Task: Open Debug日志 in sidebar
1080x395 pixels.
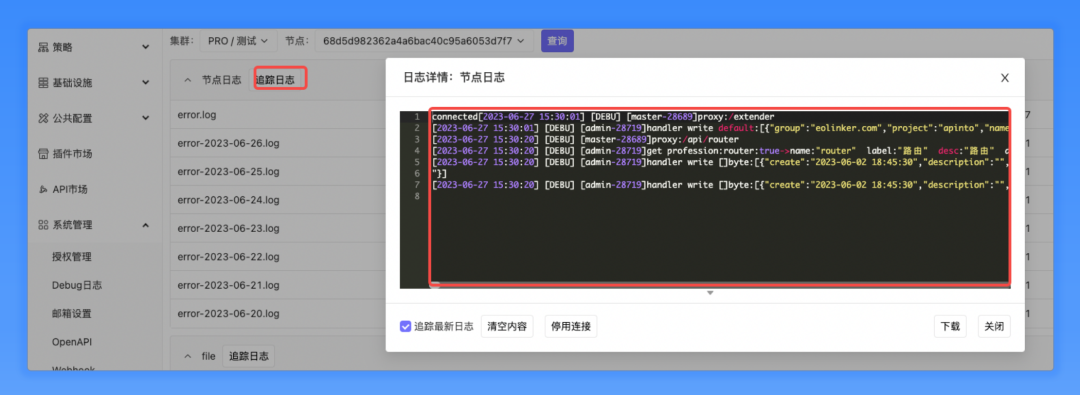Action: [76, 285]
